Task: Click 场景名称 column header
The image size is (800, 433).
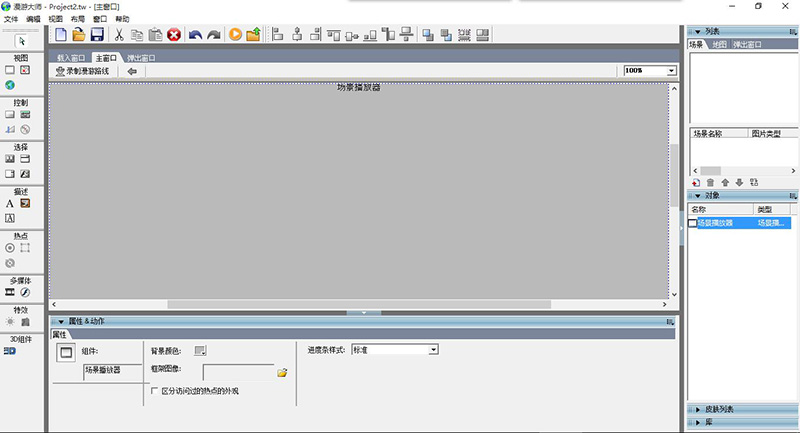Action: (x=719, y=134)
